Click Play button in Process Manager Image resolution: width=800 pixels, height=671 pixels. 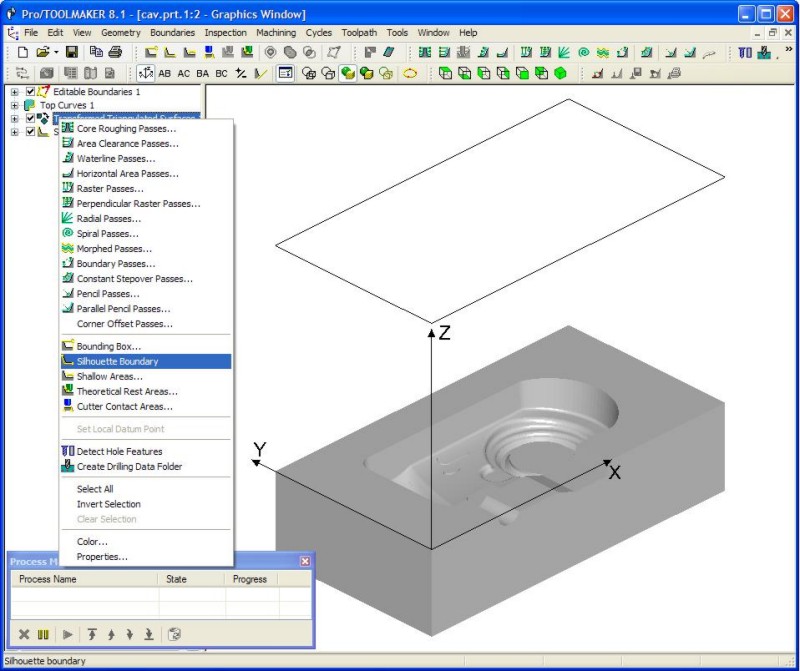click(67, 635)
